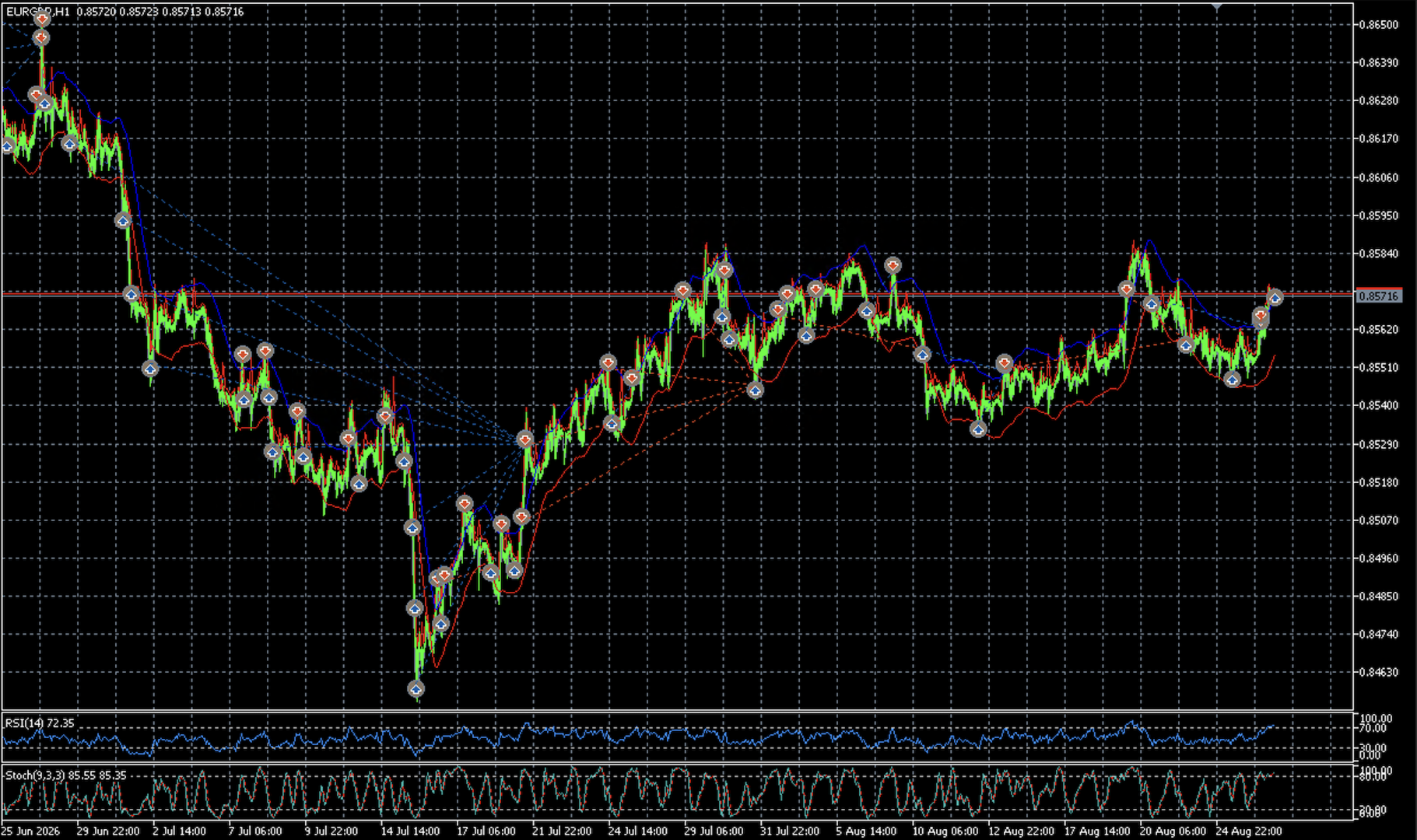Click the chart shift triangle on top edge

point(1217,6)
